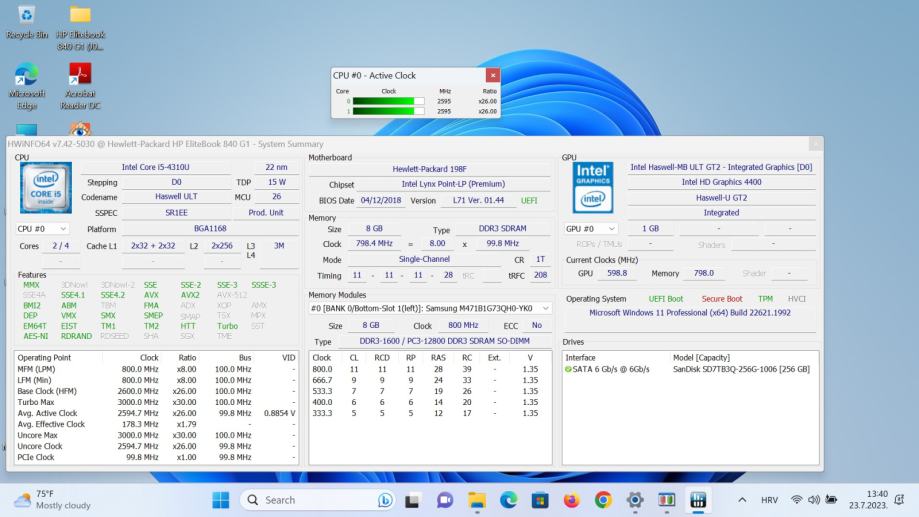Show hidden system tray icons
Viewport: 919px width, 517px height.
click(x=742, y=499)
